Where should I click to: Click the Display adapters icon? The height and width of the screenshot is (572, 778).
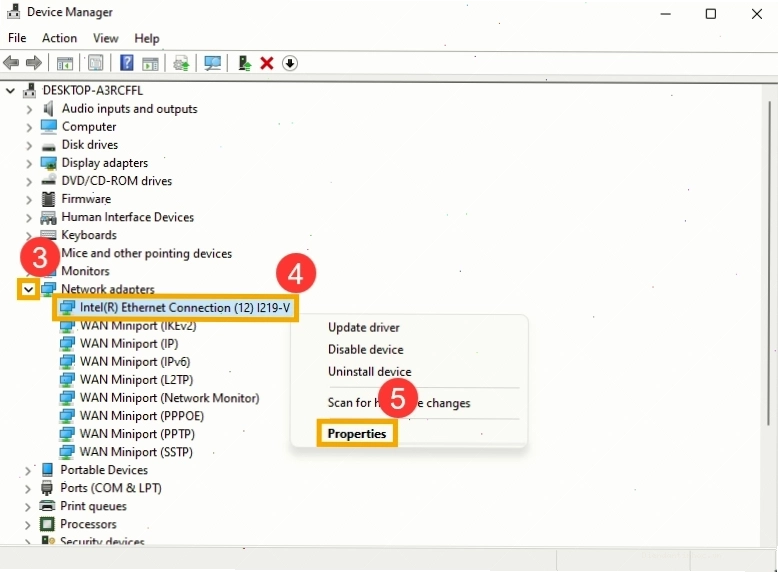coord(49,163)
